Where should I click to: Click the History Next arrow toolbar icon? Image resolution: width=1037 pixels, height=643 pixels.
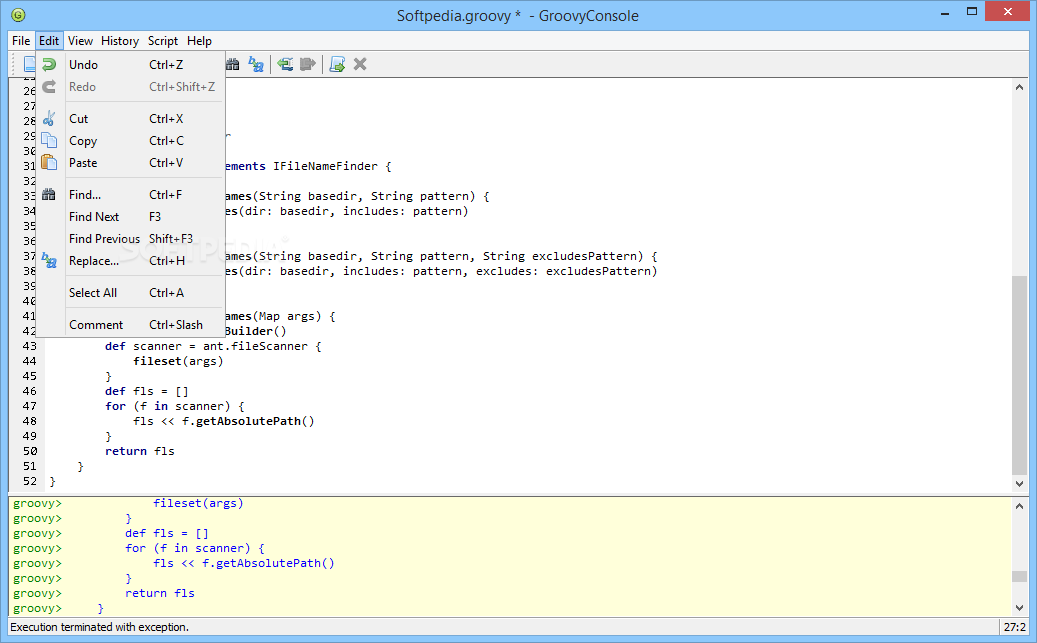point(308,64)
